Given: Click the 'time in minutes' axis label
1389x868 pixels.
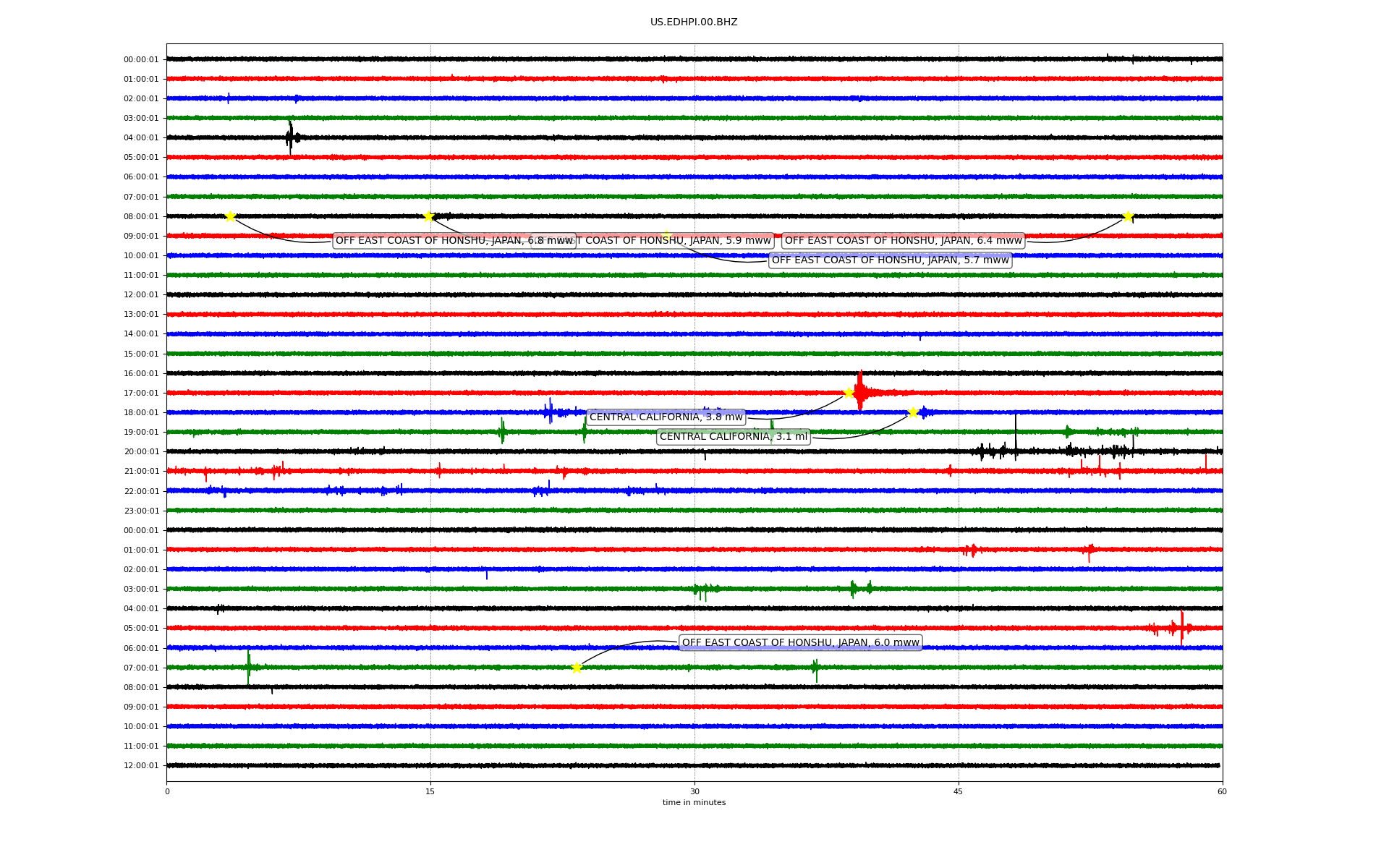Looking at the screenshot, I should 694,803.
